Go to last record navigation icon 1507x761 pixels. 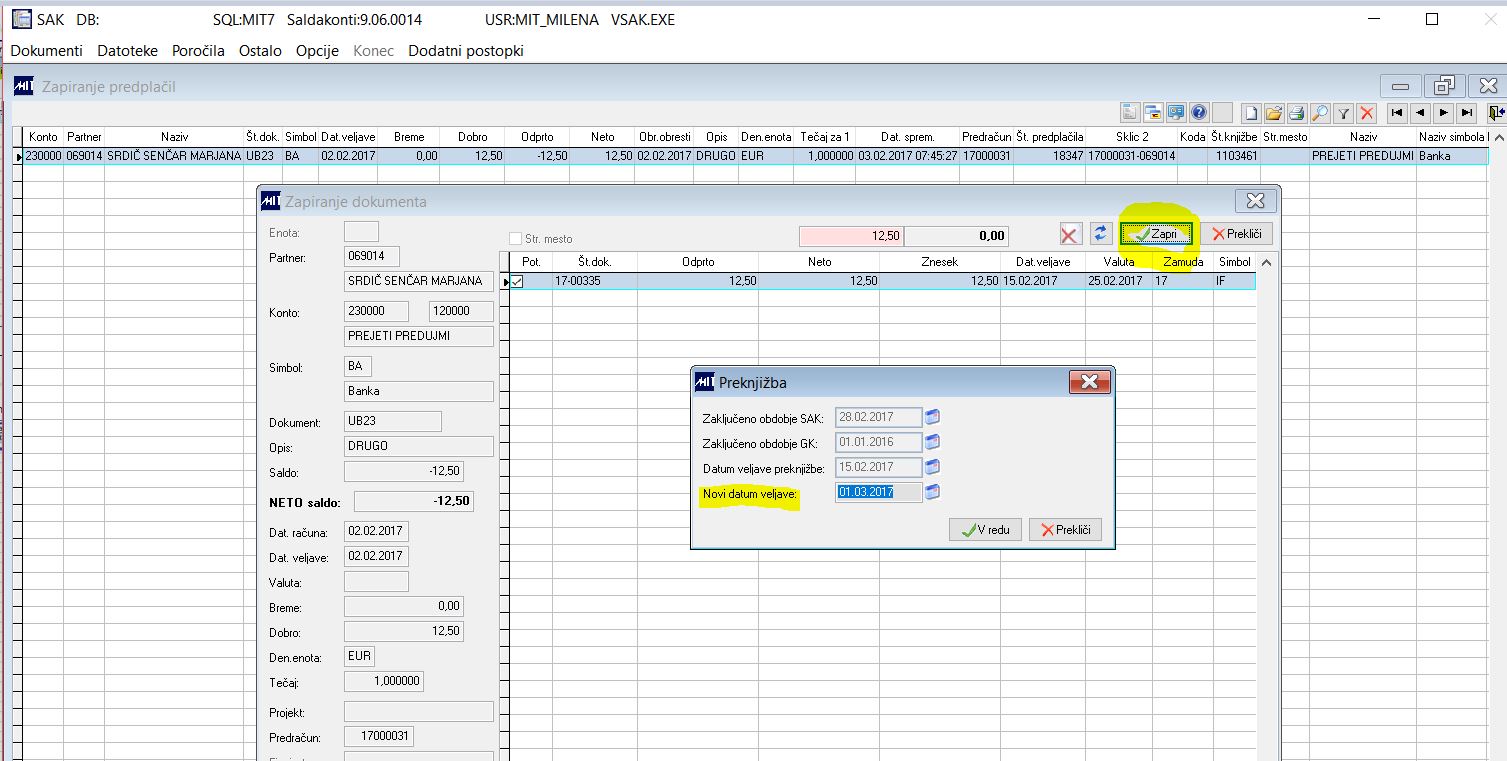(x=1466, y=113)
